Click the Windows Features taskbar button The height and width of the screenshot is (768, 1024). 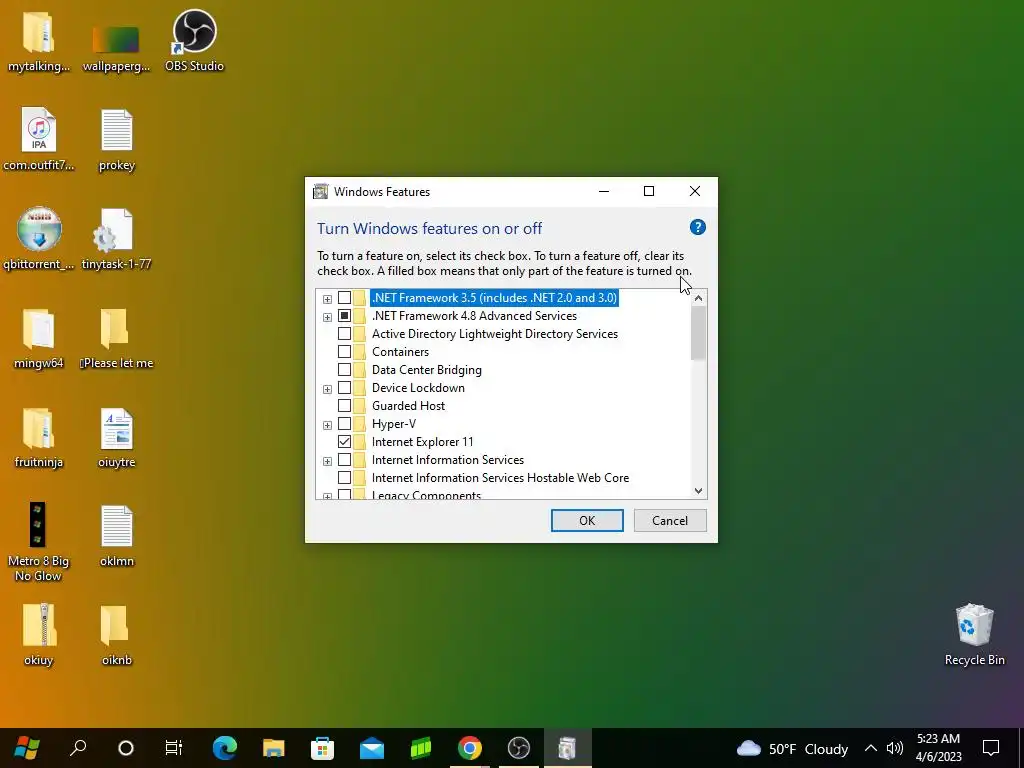568,748
